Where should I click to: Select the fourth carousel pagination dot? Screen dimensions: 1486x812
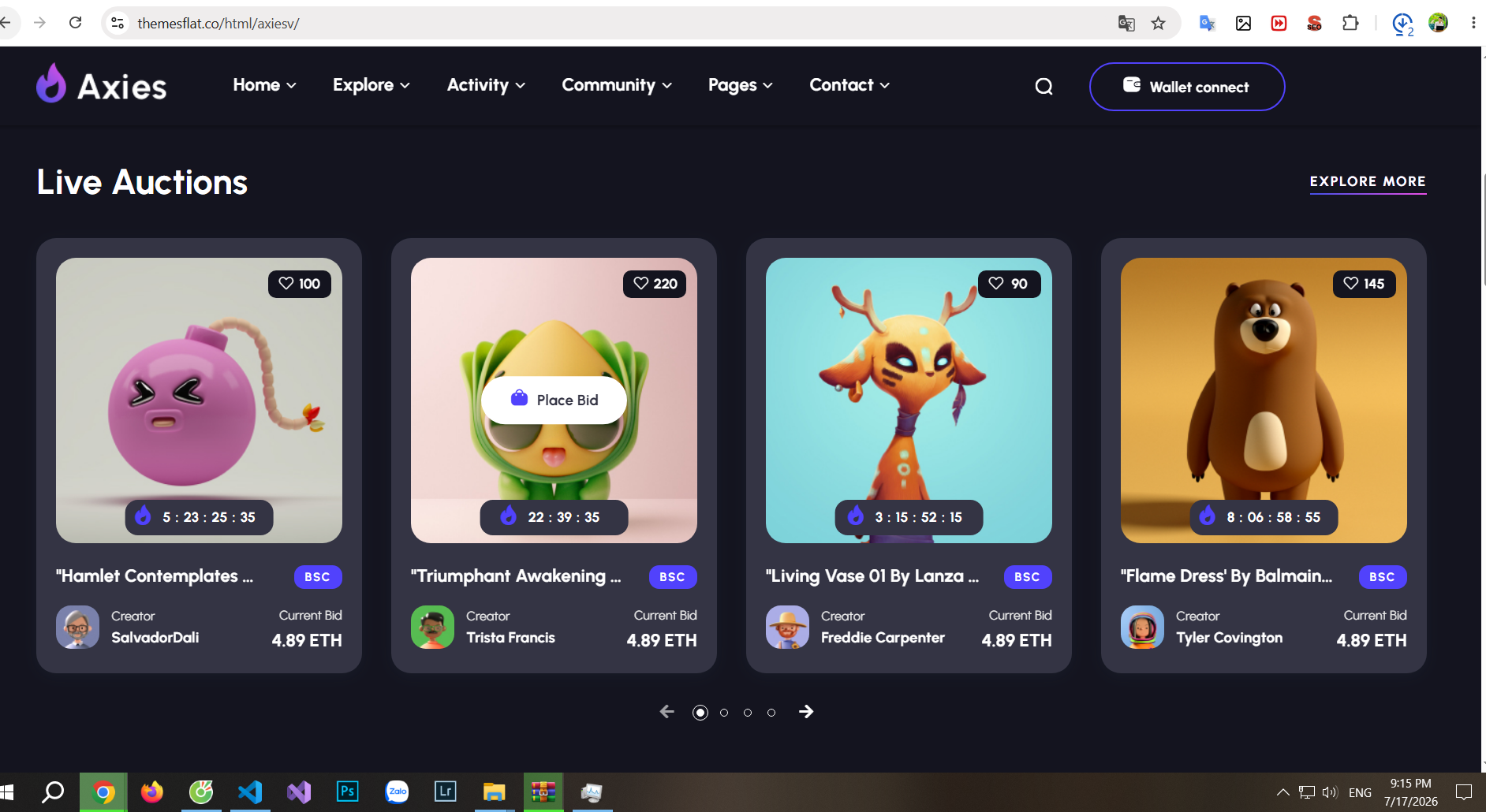tap(771, 713)
